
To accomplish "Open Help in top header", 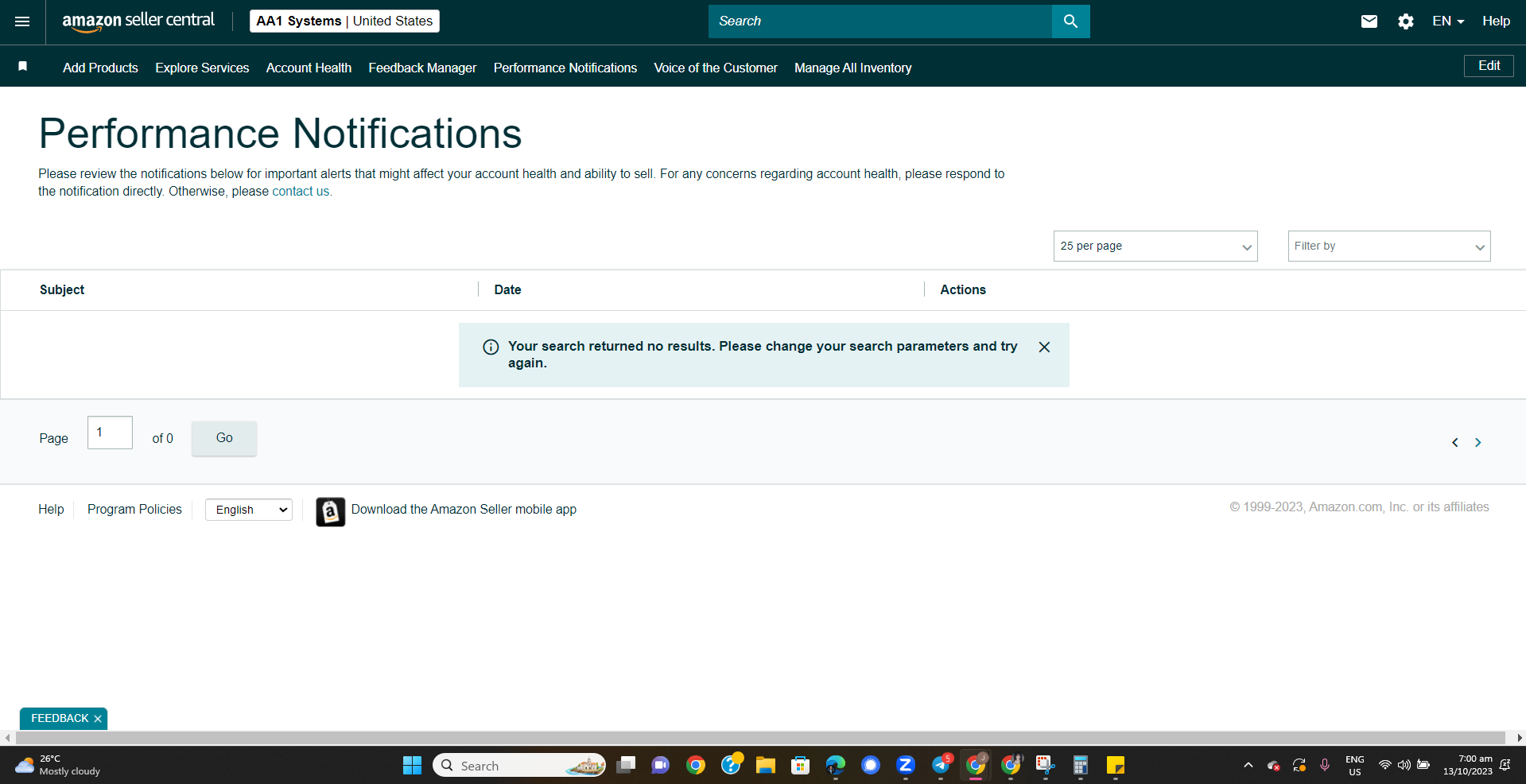I will [1496, 21].
